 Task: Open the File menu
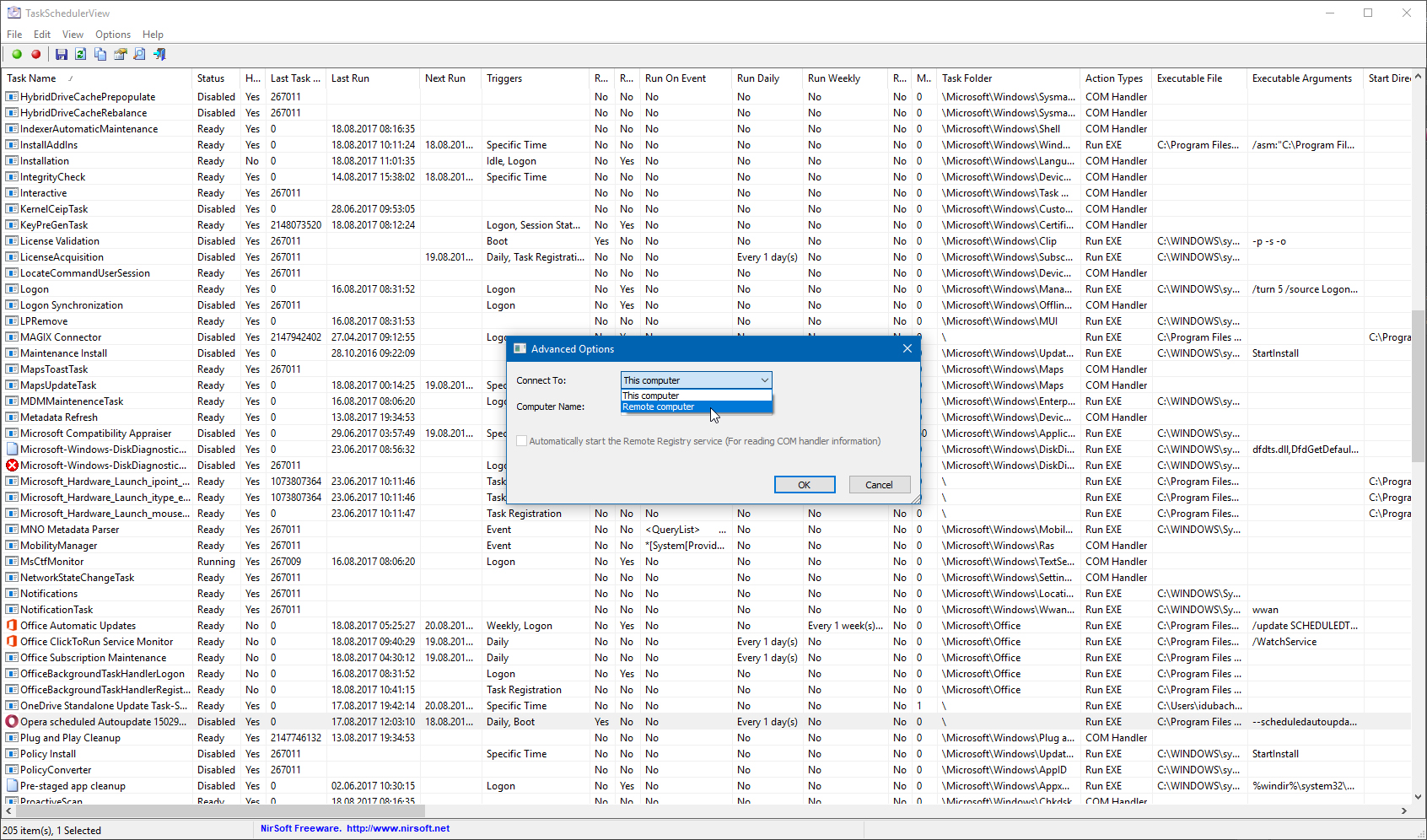(x=14, y=35)
